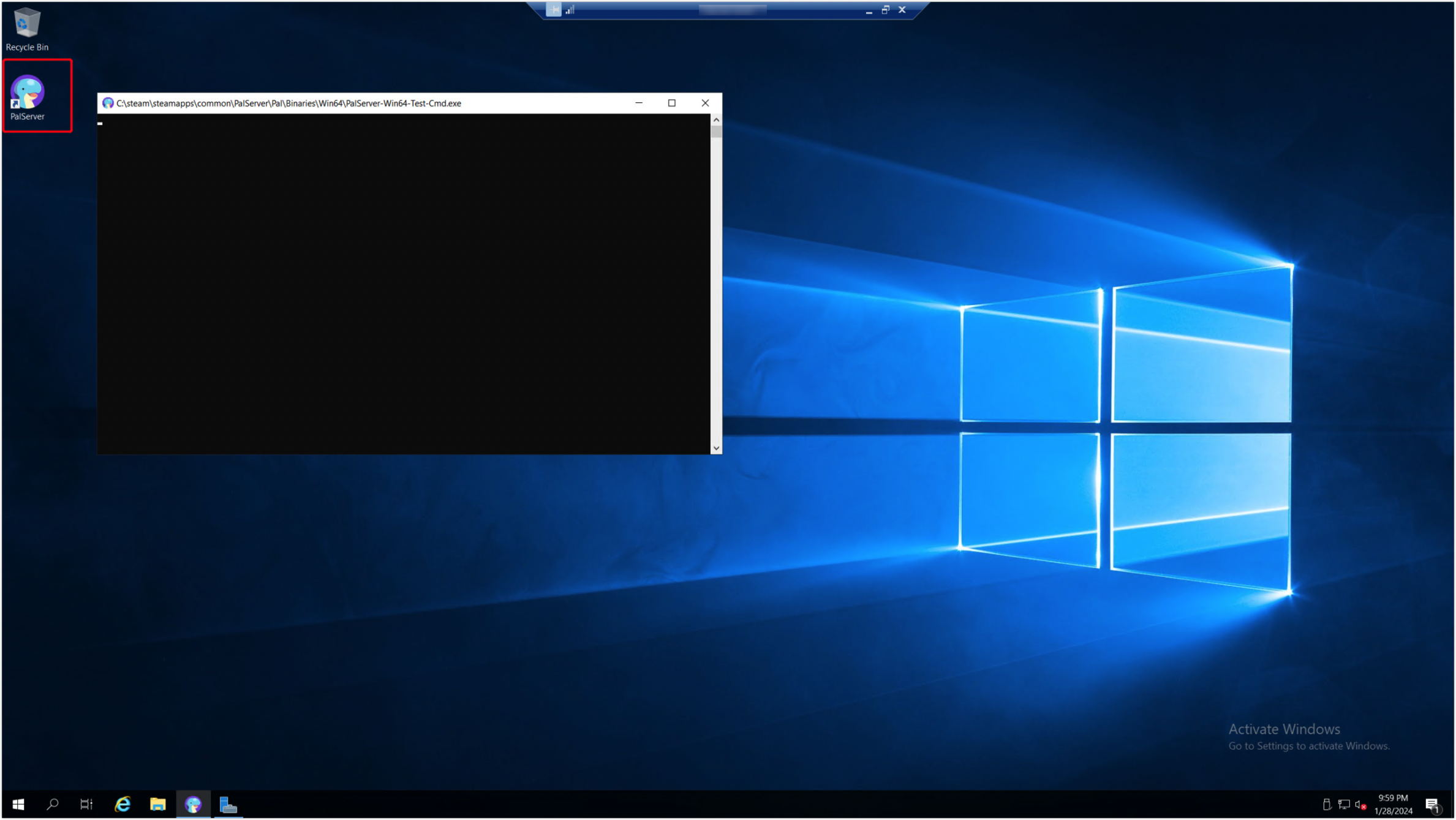The image size is (1456, 820).
Task: Open the Action Center notifications
Action: (1432, 804)
